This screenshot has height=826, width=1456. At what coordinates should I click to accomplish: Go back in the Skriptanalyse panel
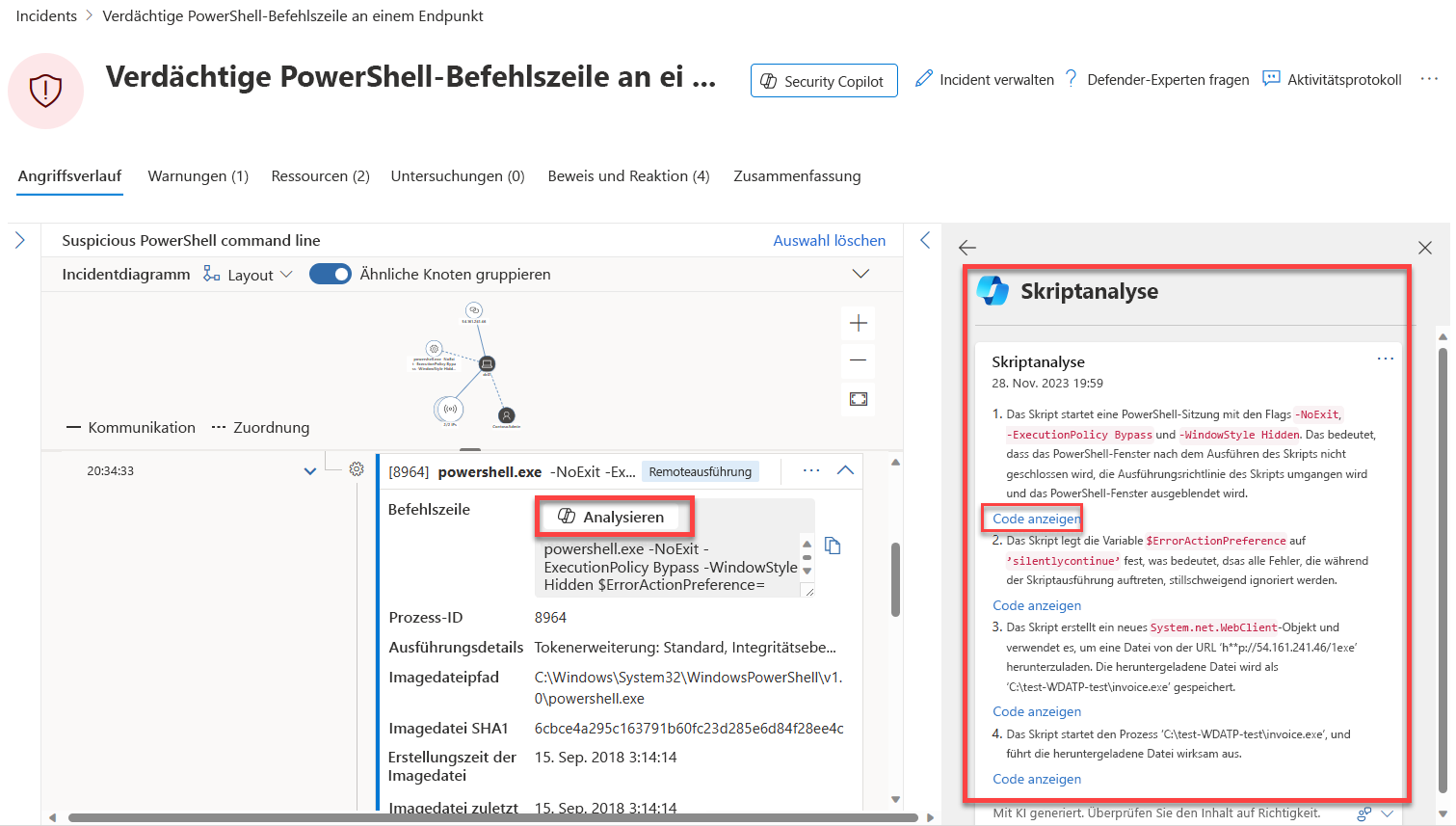pyautogui.click(x=967, y=248)
